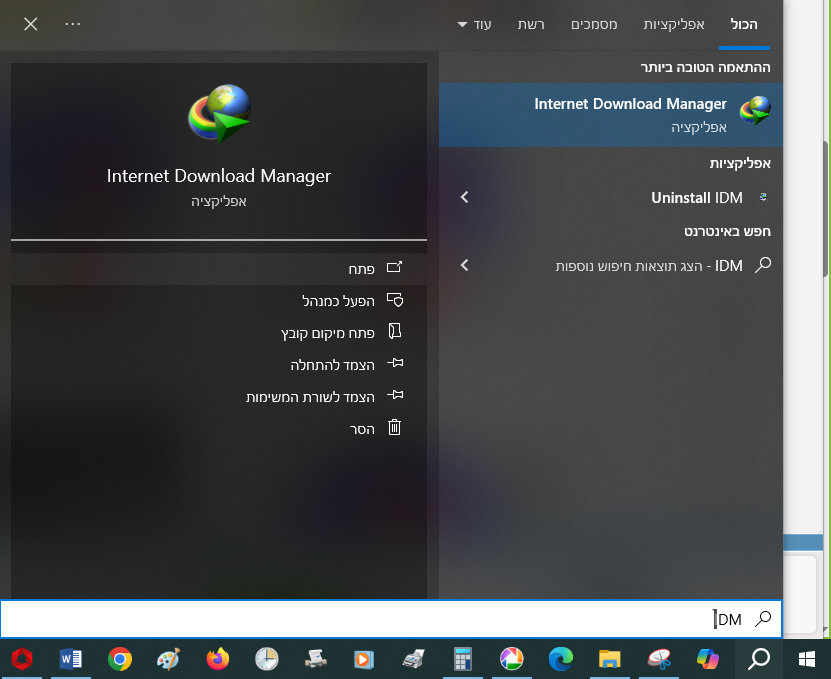Expand the Uninstall IDM result chevron
This screenshot has width=831, height=679.
(x=464, y=197)
